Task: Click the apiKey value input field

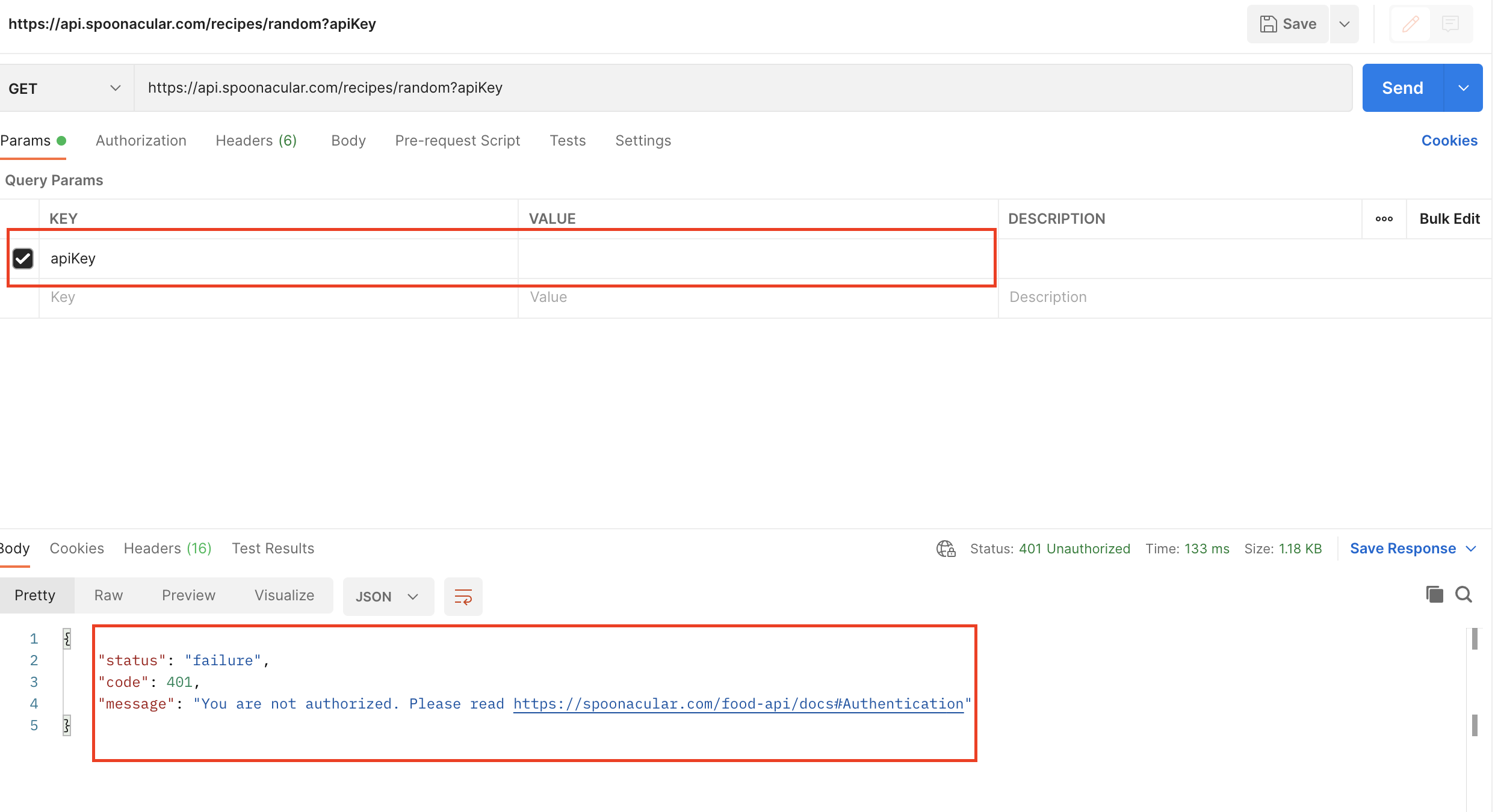Action: [758, 259]
